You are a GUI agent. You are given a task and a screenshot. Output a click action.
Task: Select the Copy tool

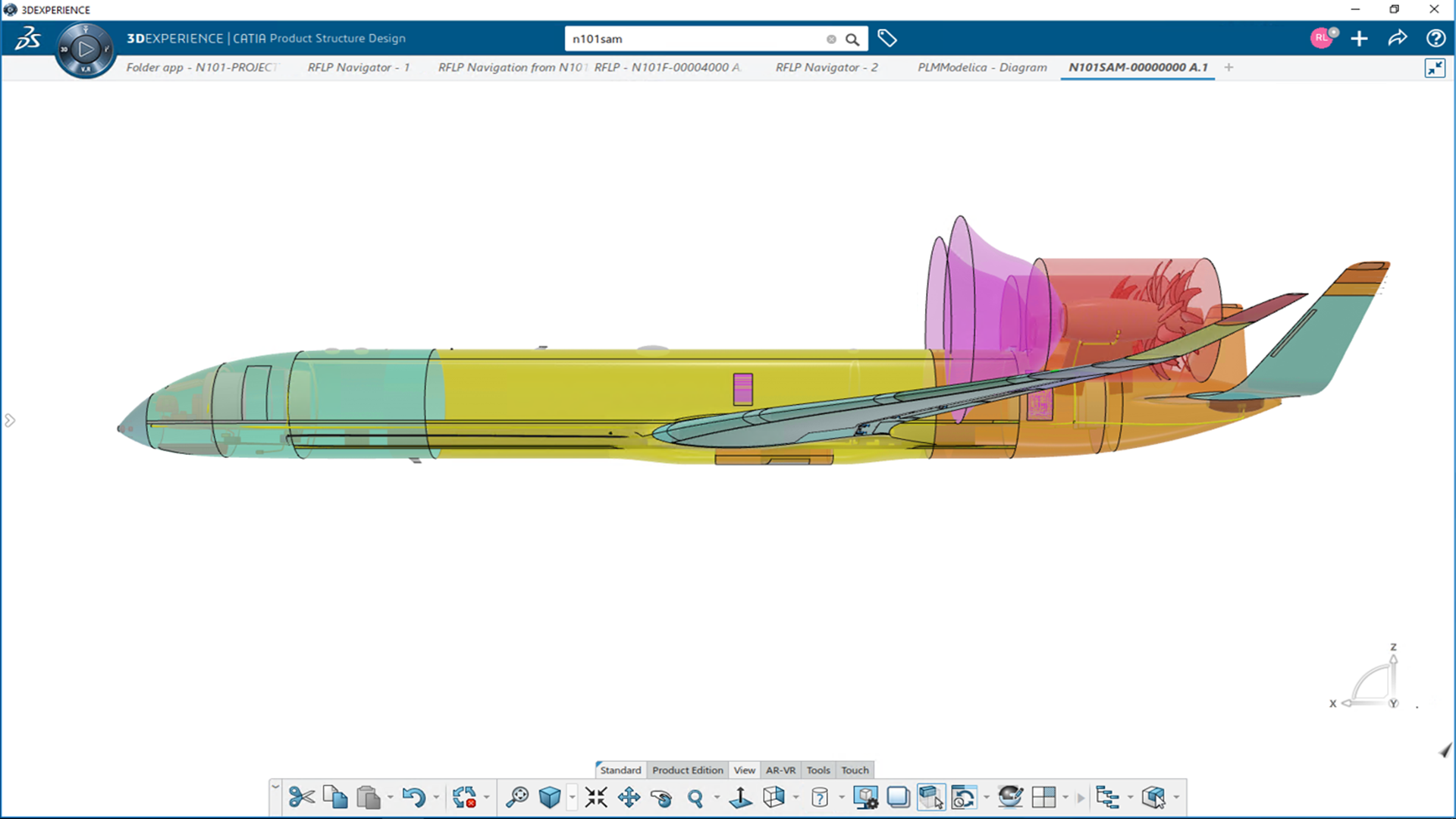[x=336, y=795]
